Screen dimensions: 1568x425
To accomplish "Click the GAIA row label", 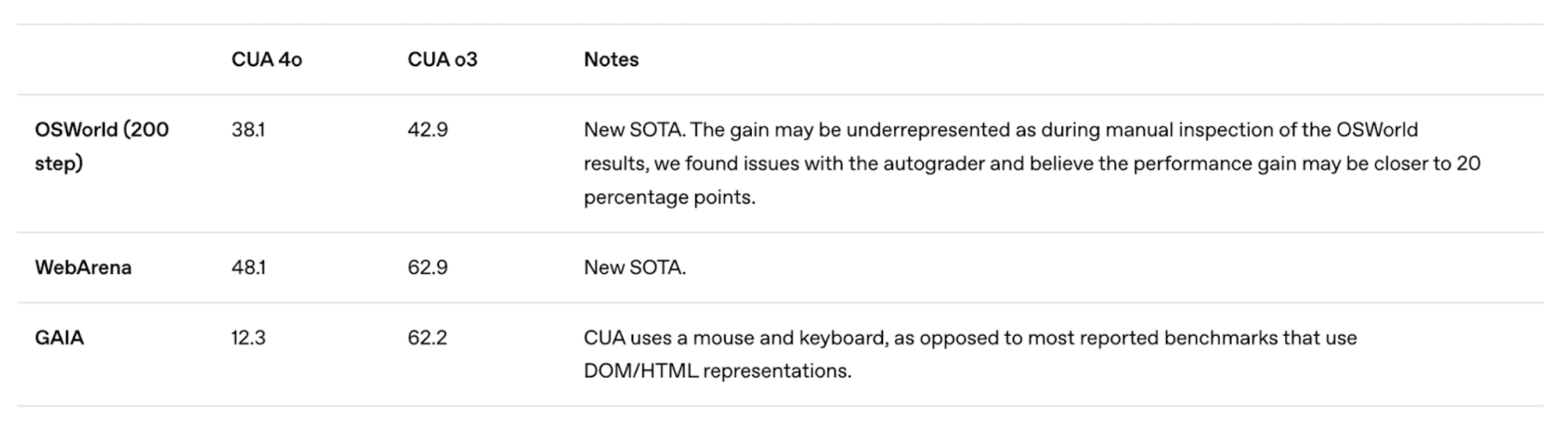I will tap(59, 337).
